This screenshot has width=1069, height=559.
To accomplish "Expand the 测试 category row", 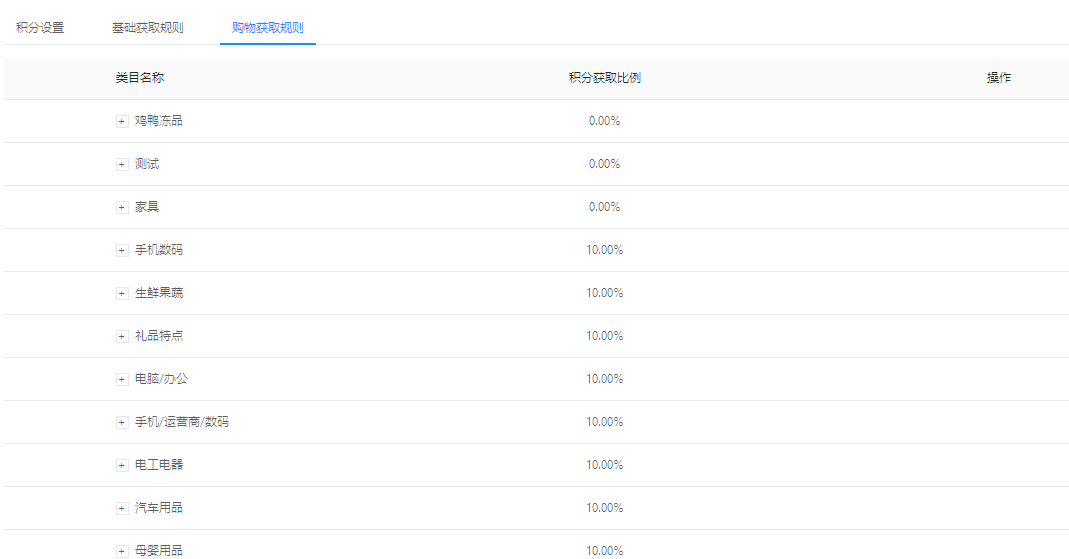I will pyautogui.click(x=122, y=164).
